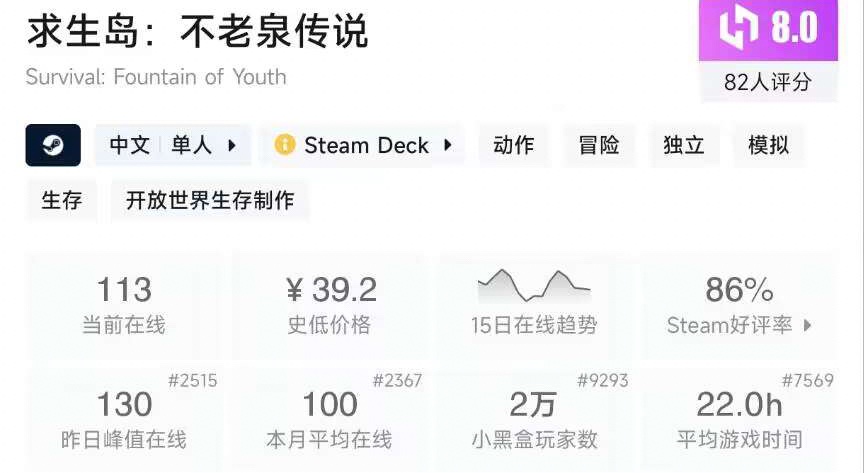
Task: Open the 8.0 rating score badge
Action: click(768, 29)
